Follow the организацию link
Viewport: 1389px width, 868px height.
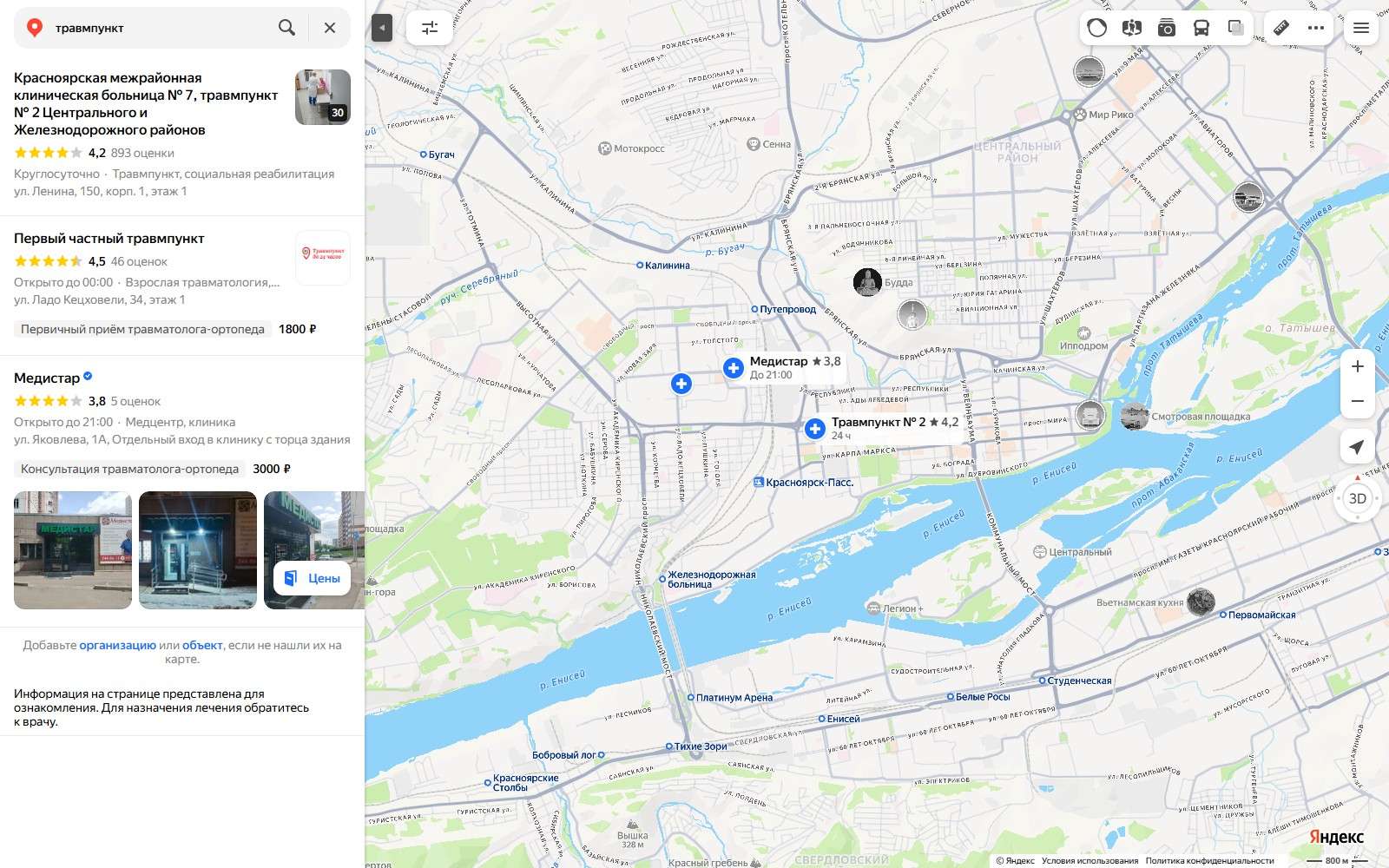117,645
